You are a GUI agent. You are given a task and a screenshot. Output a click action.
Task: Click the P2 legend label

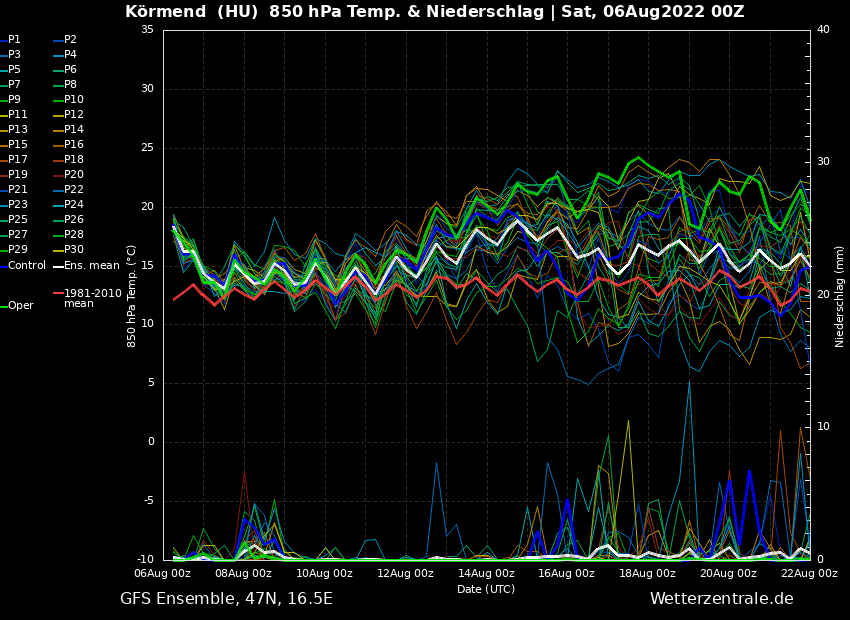point(70,40)
